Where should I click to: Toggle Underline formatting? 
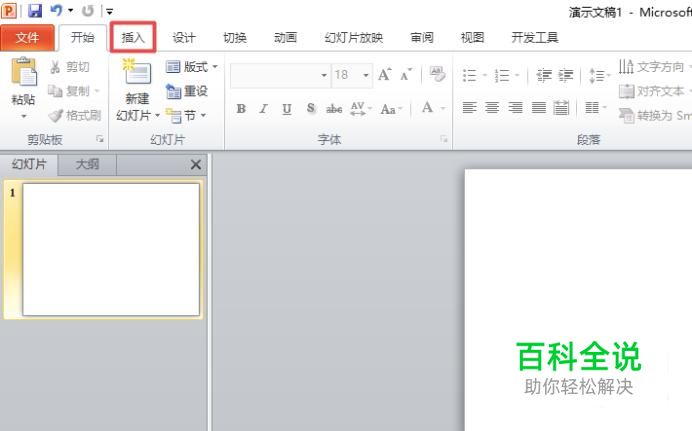pos(287,109)
